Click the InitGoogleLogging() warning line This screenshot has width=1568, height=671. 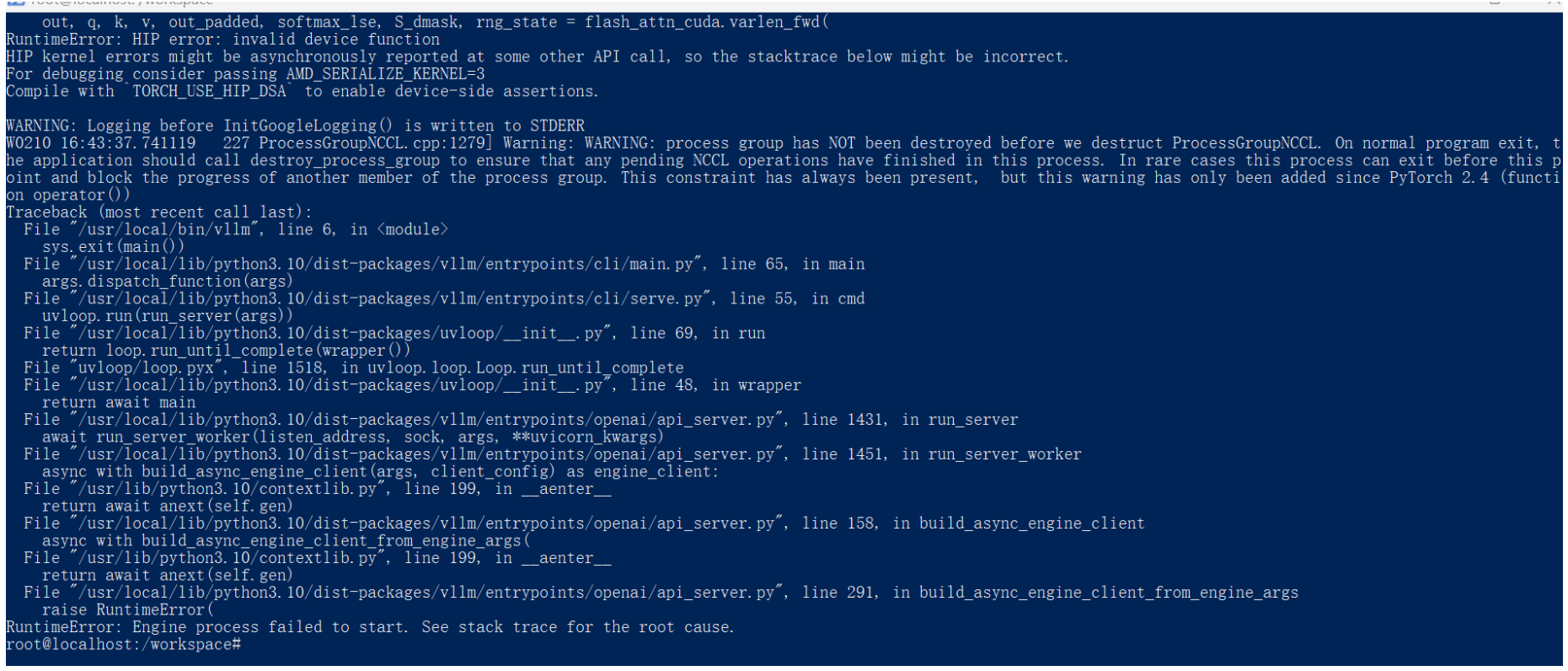coord(295,126)
